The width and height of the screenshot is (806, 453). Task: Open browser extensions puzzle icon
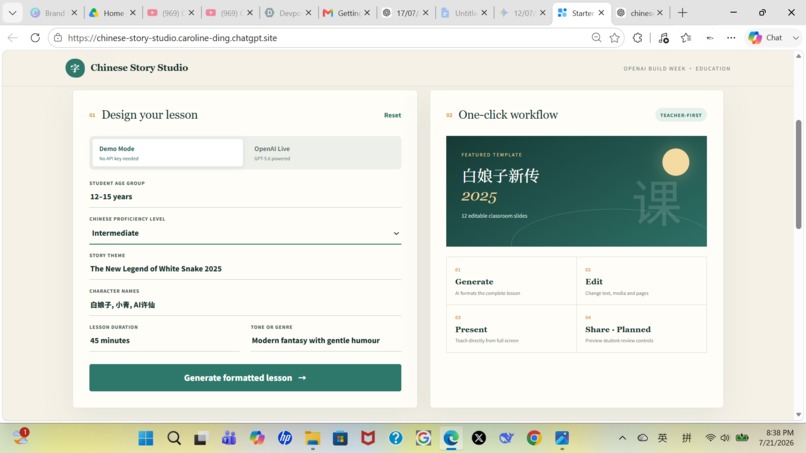point(637,38)
